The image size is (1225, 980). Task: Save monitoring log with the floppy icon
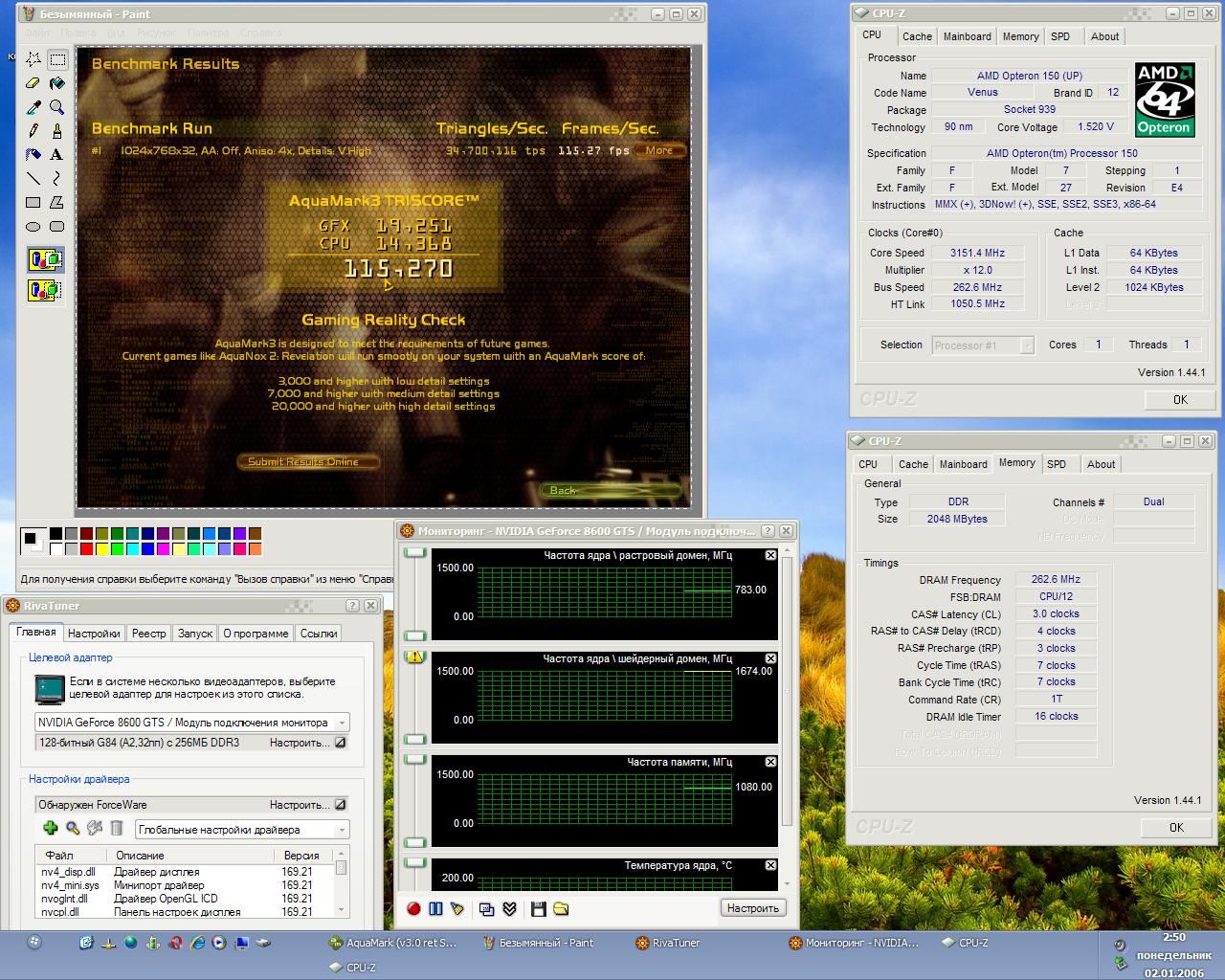pyautogui.click(x=539, y=908)
